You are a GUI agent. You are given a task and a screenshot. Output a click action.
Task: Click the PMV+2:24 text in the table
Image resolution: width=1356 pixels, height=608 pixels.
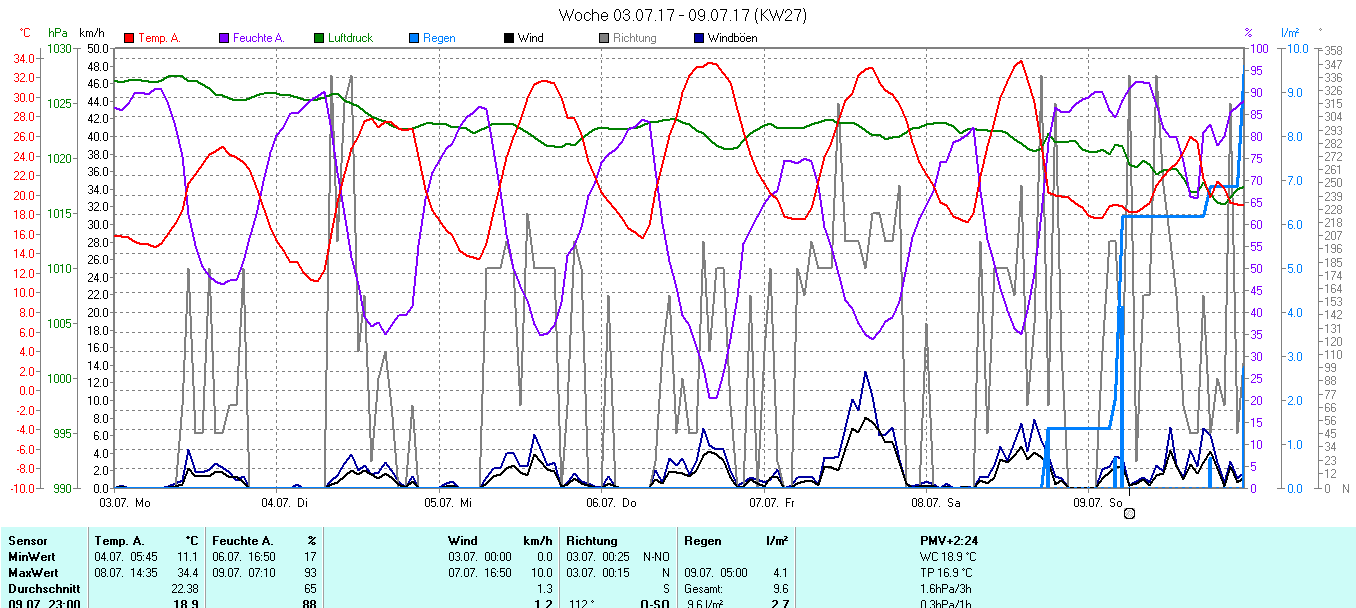pyautogui.click(x=949, y=541)
